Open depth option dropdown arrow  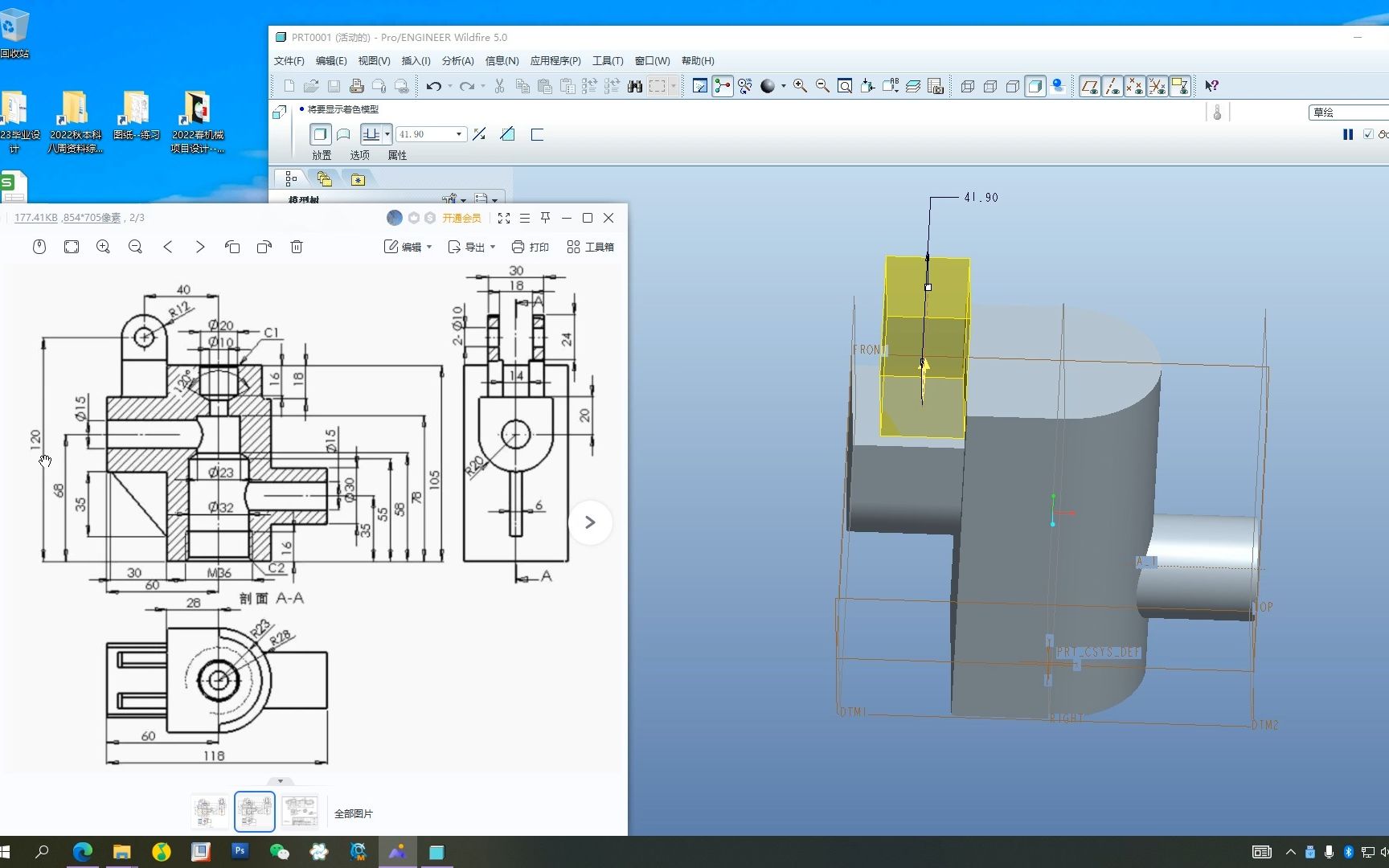point(387,134)
